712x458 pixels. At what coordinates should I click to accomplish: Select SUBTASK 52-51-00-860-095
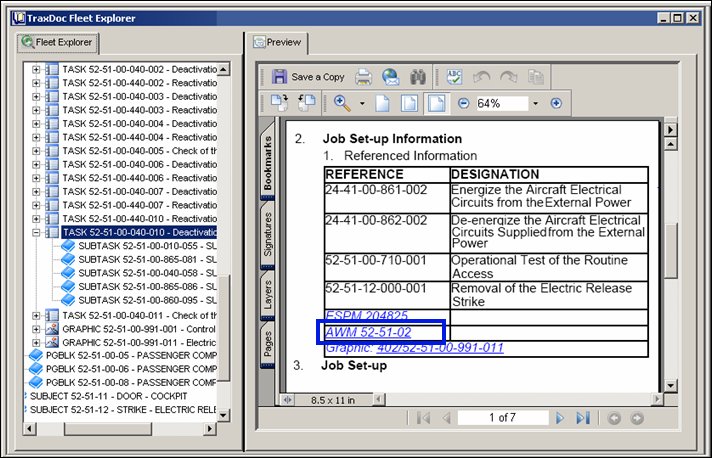[147, 300]
